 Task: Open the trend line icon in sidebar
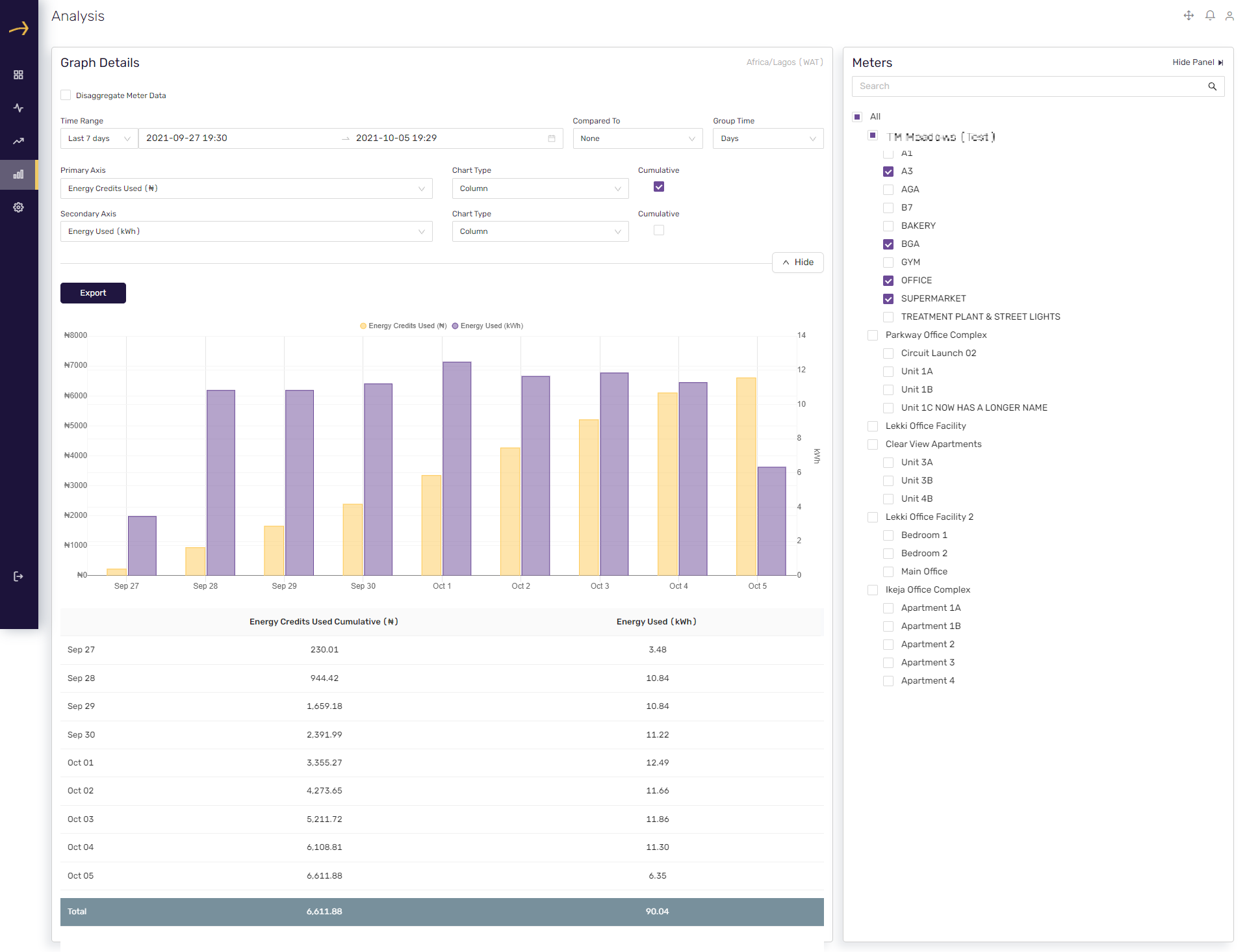coord(18,141)
